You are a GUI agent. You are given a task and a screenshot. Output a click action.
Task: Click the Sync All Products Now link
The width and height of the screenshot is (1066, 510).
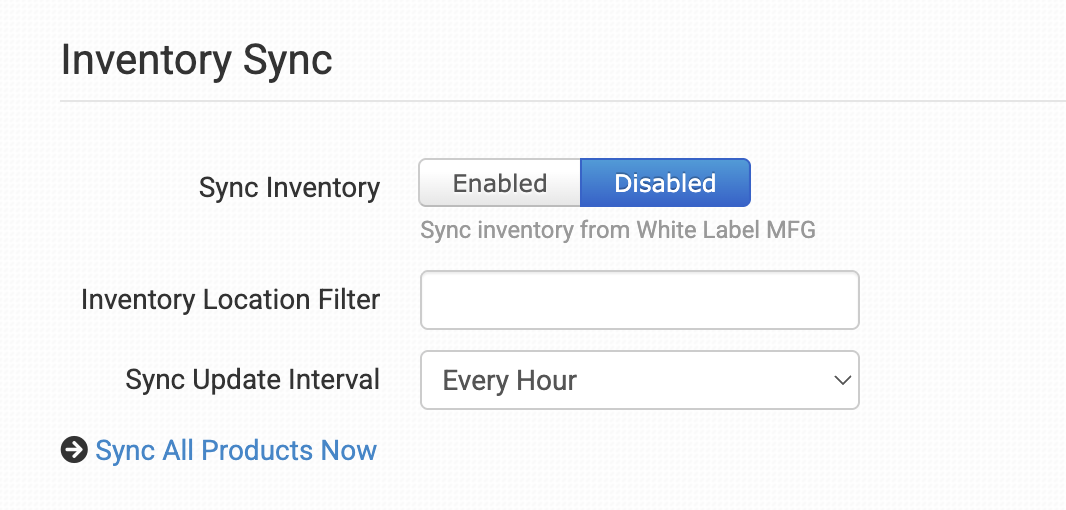(236, 451)
